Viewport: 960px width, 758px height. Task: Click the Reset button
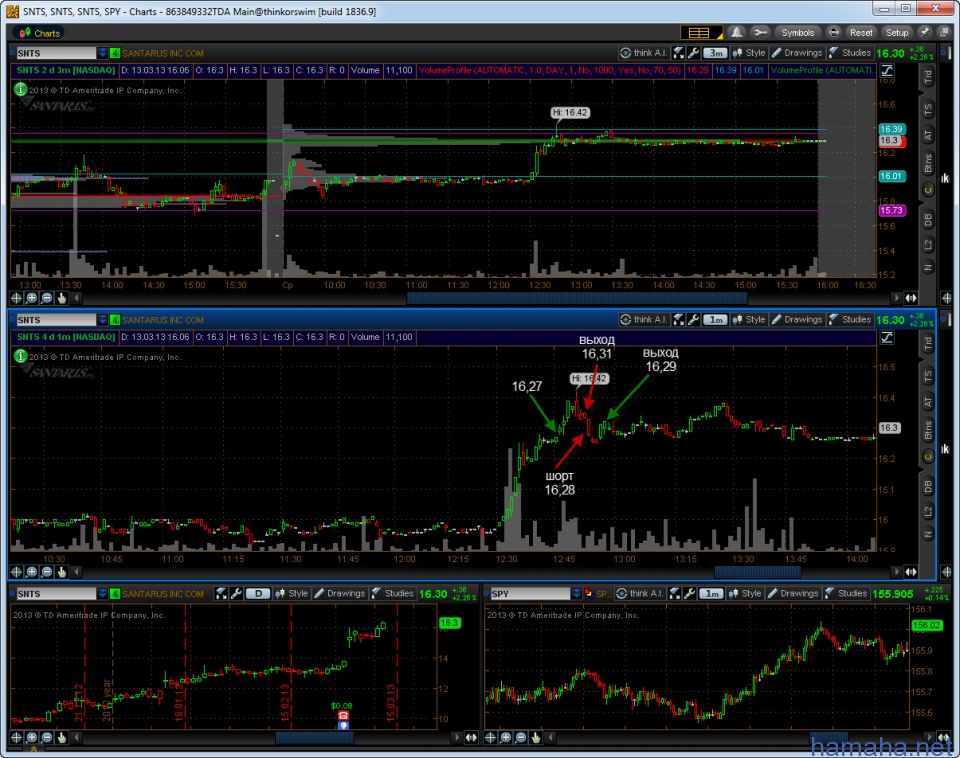tap(861, 32)
